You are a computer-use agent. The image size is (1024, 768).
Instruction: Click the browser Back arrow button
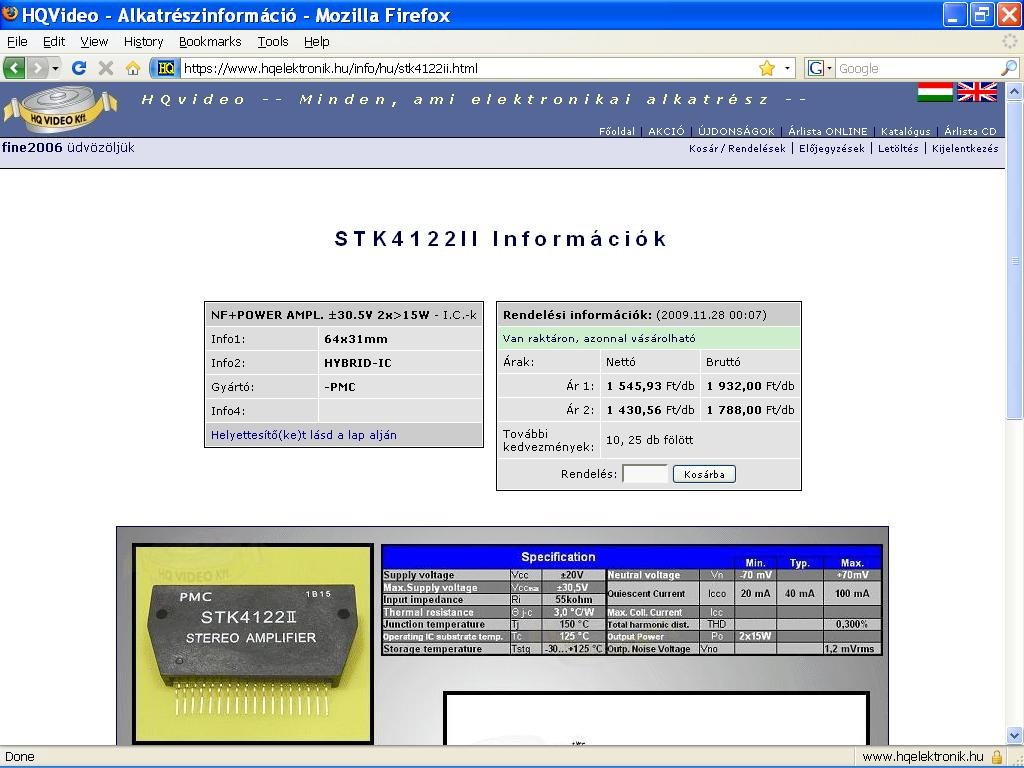click(14, 68)
